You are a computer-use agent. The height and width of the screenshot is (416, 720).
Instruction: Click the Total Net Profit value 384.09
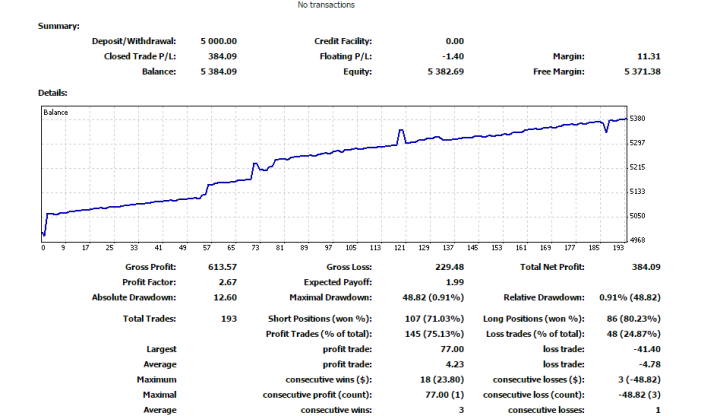tap(646, 267)
